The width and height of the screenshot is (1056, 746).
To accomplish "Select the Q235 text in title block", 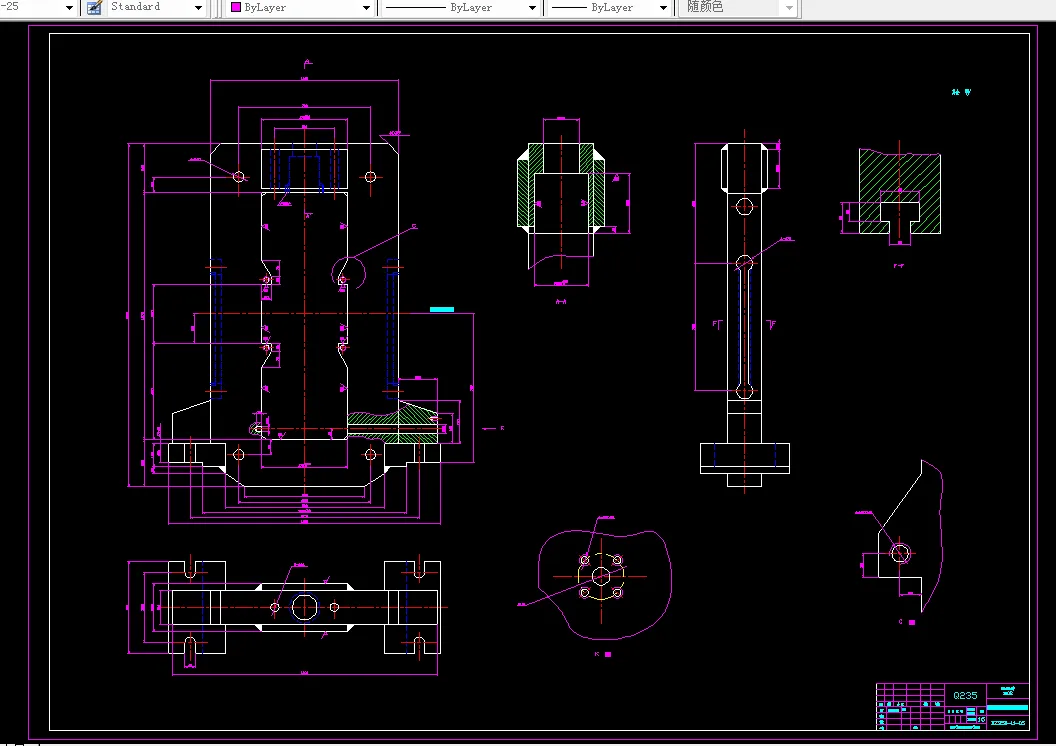I will pyautogui.click(x=965, y=695).
